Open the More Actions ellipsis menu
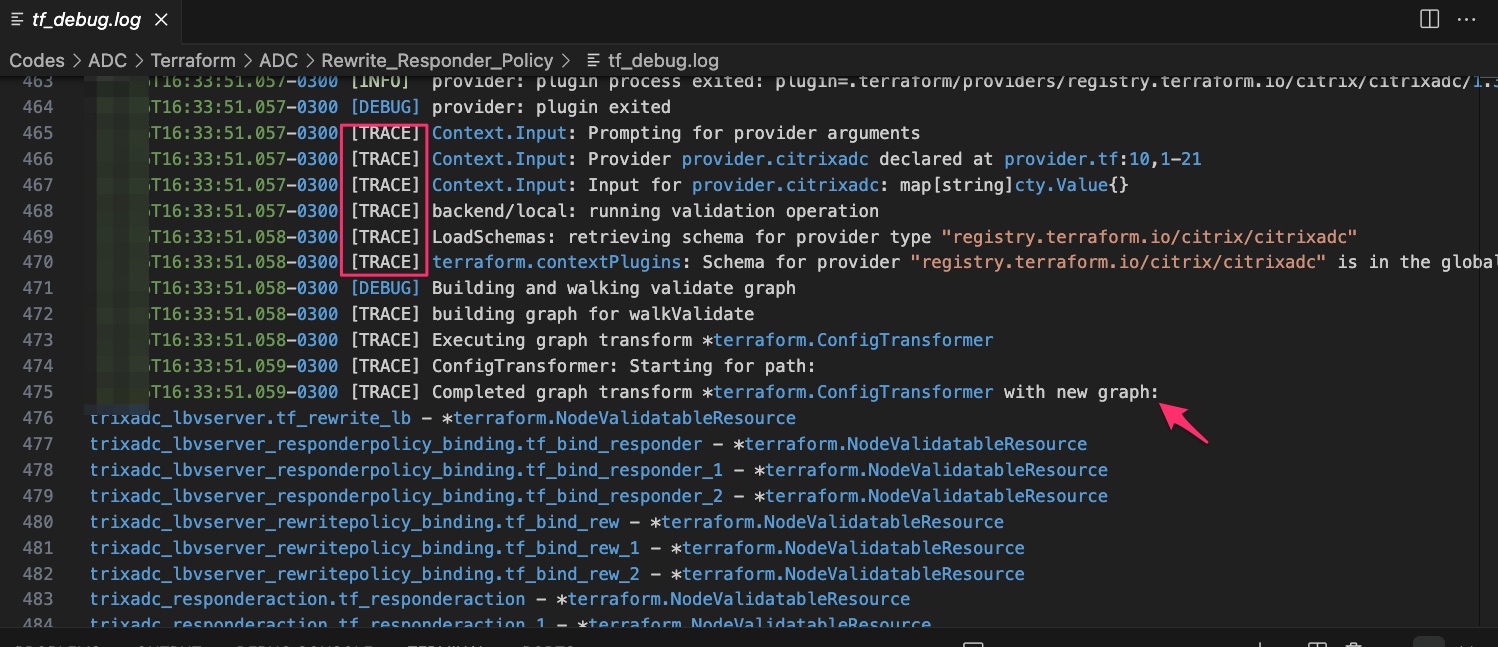The height and width of the screenshot is (647, 1498). (1466, 19)
